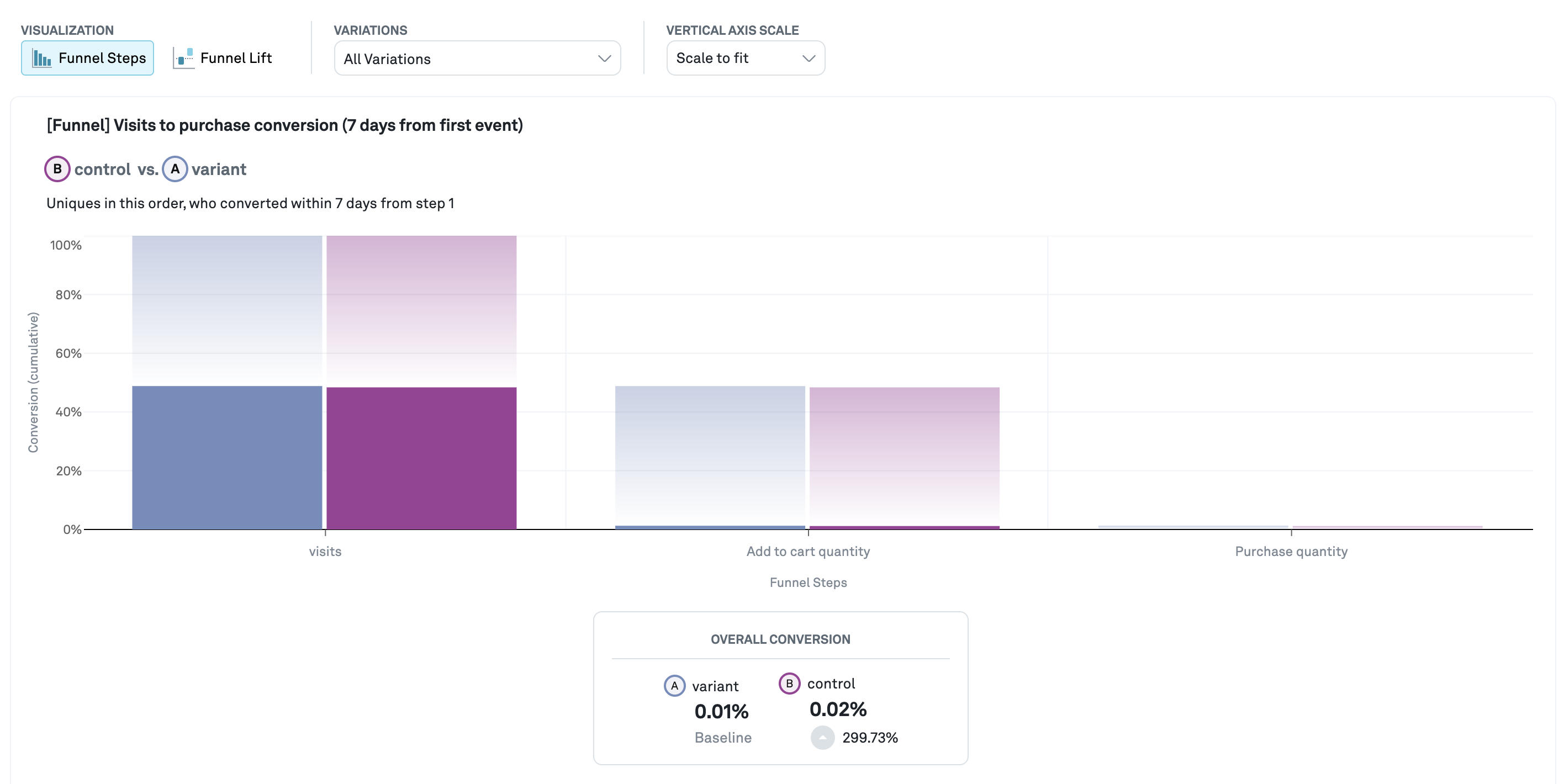The height and width of the screenshot is (784, 1564).
Task: Click the Funnel Lift chart icon
Action: click(183, 59)
